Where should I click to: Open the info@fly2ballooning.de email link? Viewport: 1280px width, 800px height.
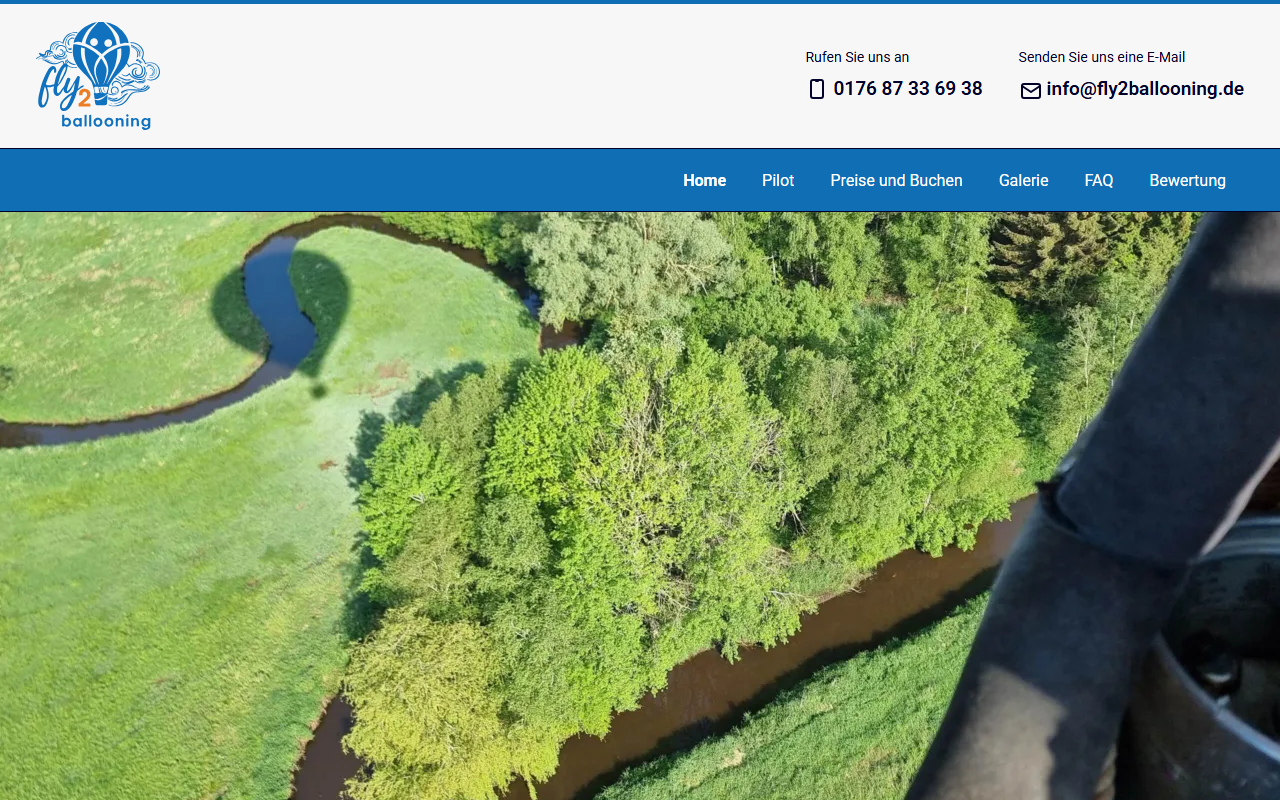(1145, 89)
